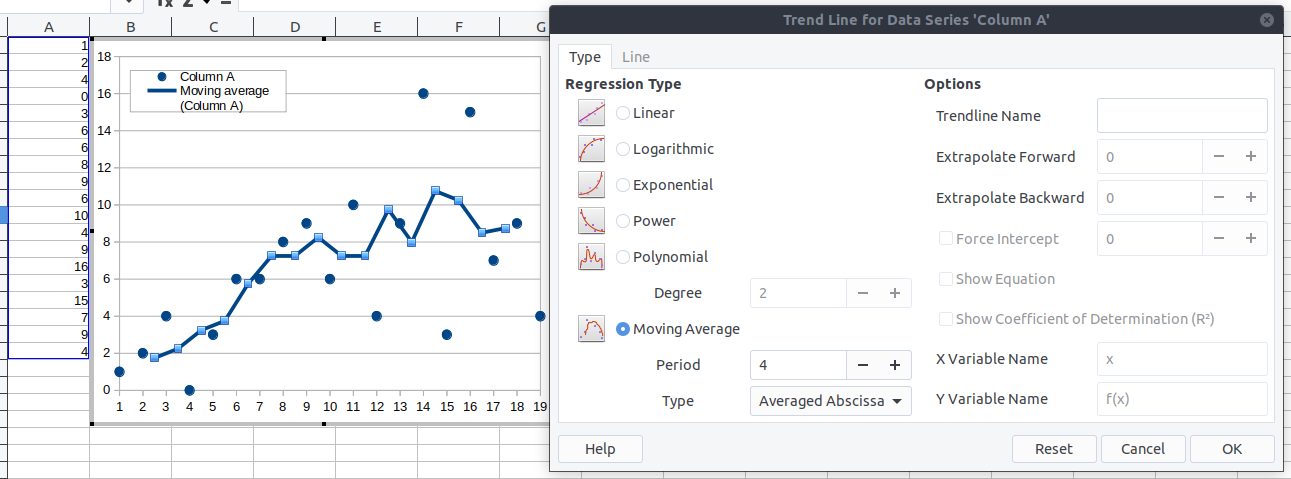Select the Polynomial radio button
The height and width of the screenshot is (479, 1291).
623,257
